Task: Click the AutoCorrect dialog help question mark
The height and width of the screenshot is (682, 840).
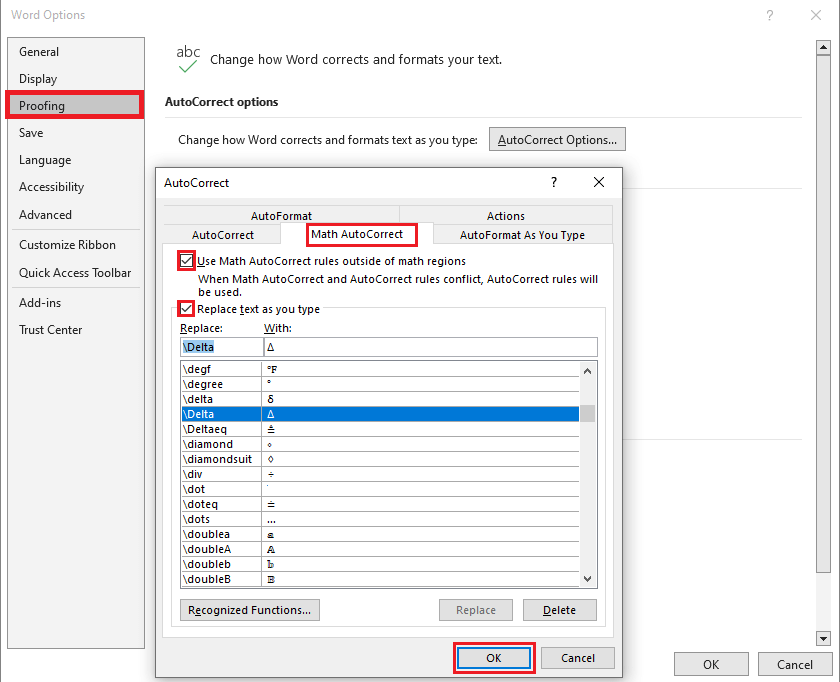Action: tap(554, 183)
